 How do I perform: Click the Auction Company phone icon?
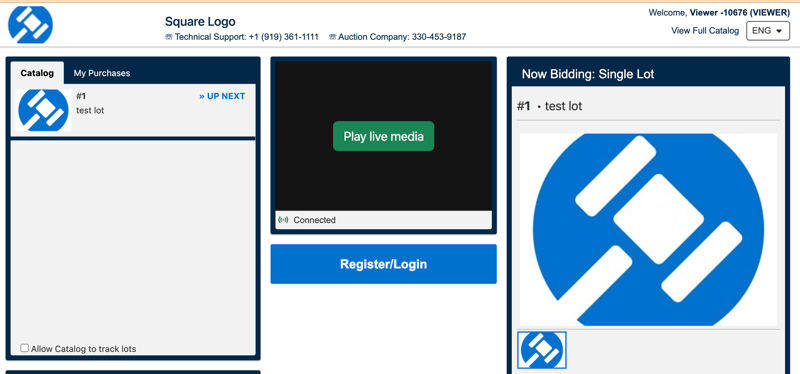[x=333, y=37]
